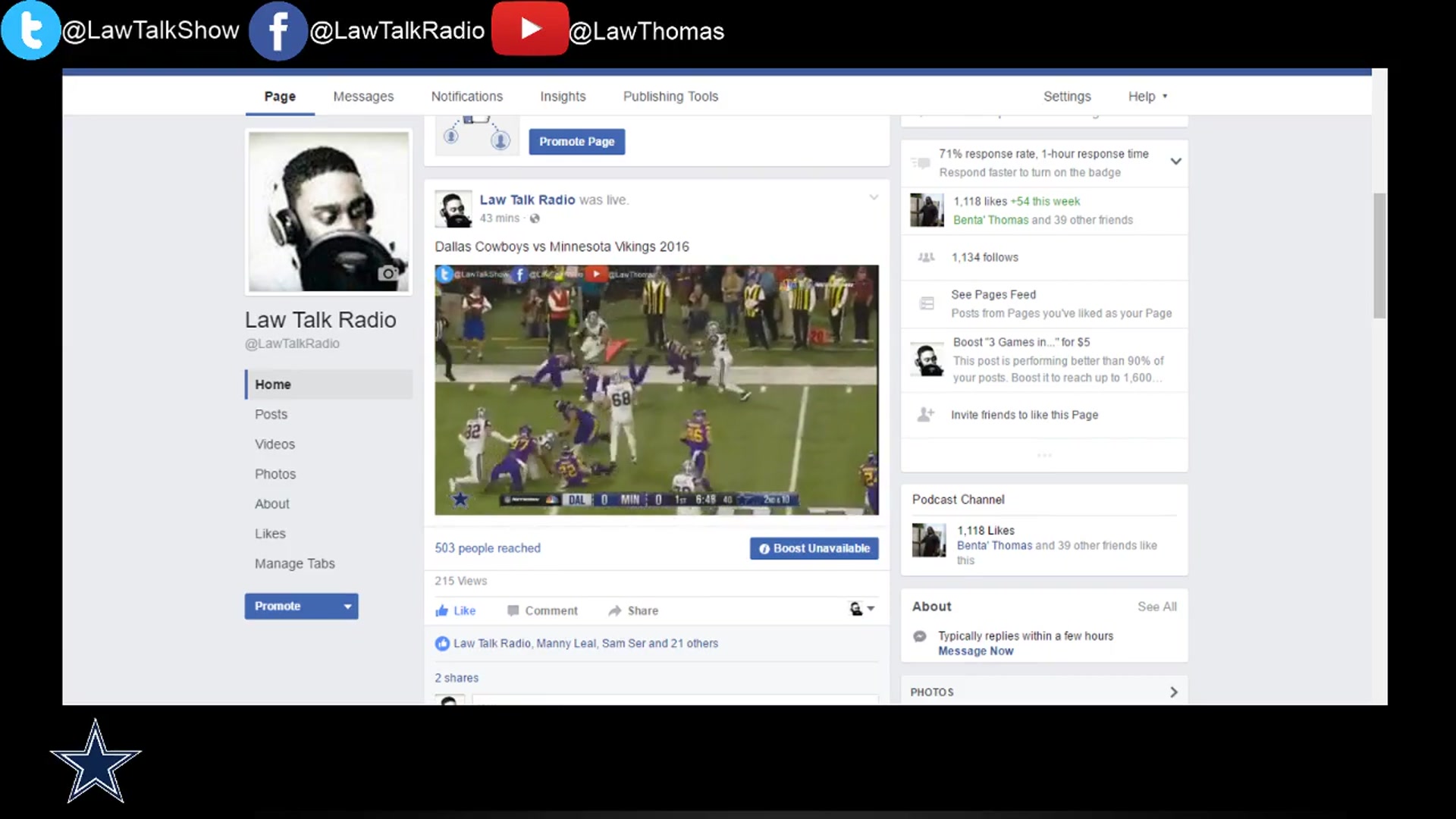Switch to the Page tab
This screenshot has width=1456, height=819.
click(280, 96)
